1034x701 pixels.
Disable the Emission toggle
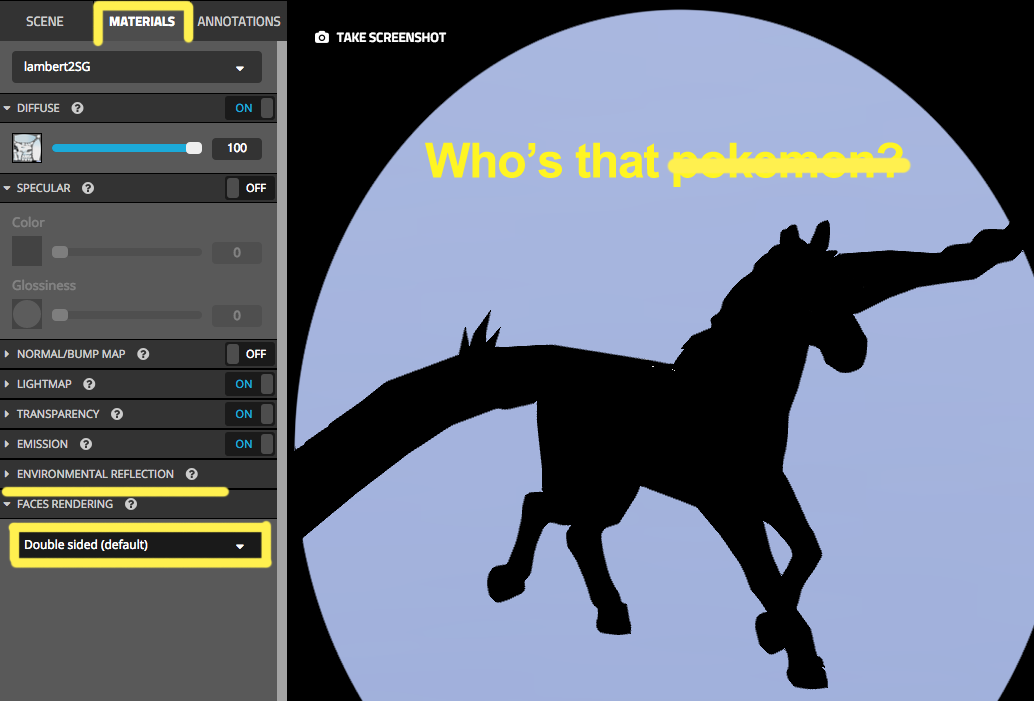249,444
